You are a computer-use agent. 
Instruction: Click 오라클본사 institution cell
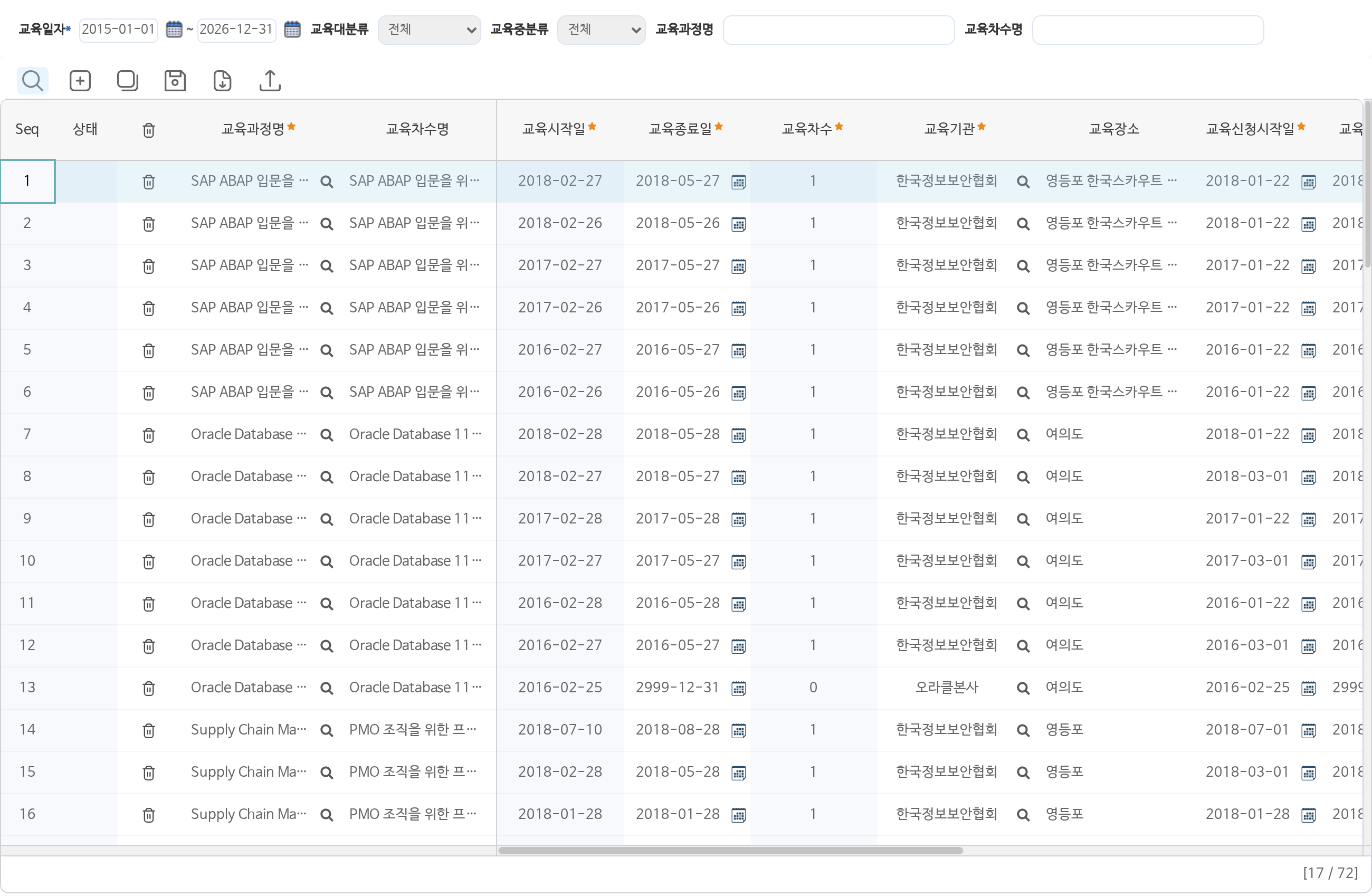[x=947, y=688]
